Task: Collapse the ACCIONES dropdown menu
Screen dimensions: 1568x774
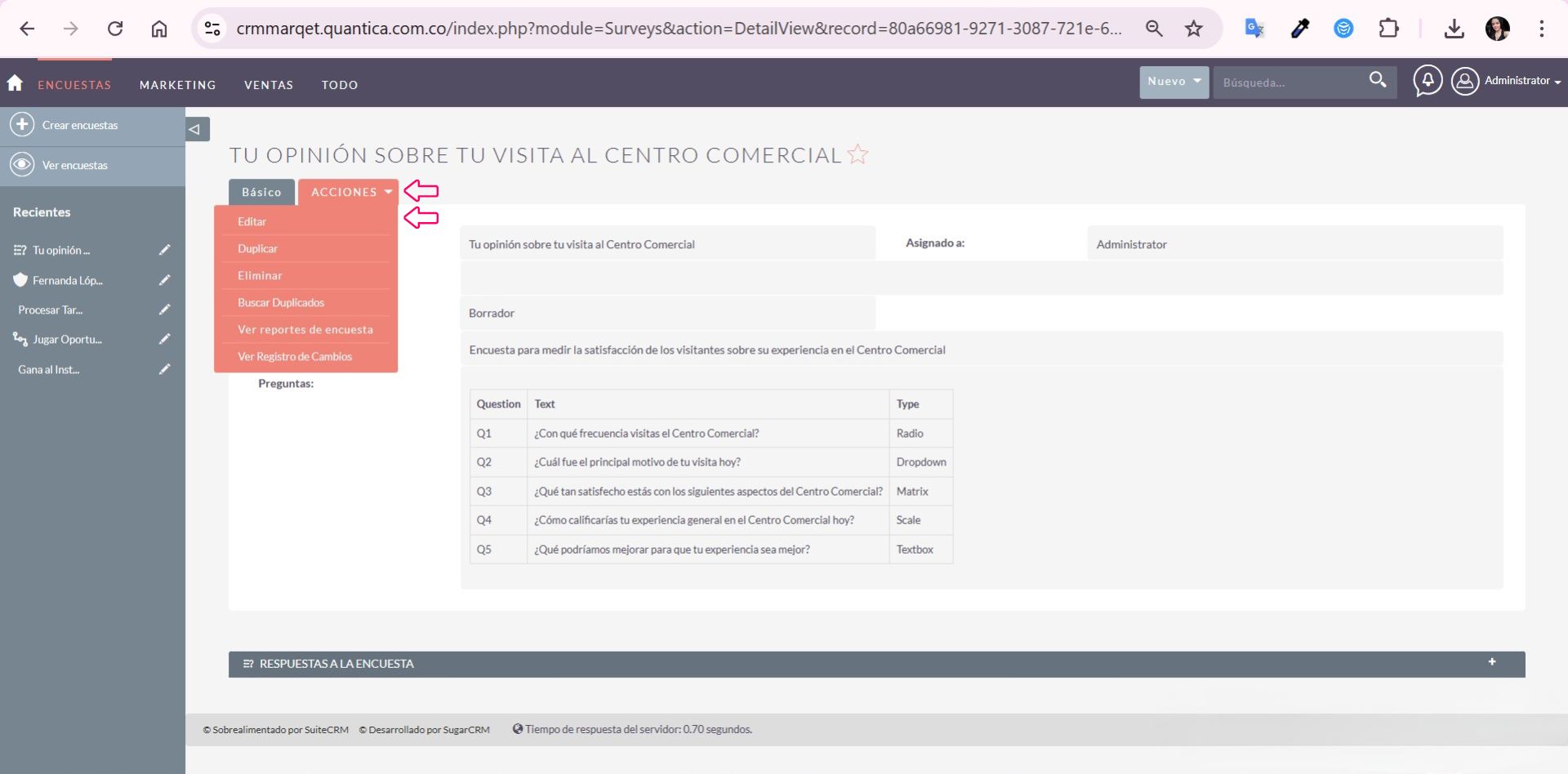Action: pos(351,192)
